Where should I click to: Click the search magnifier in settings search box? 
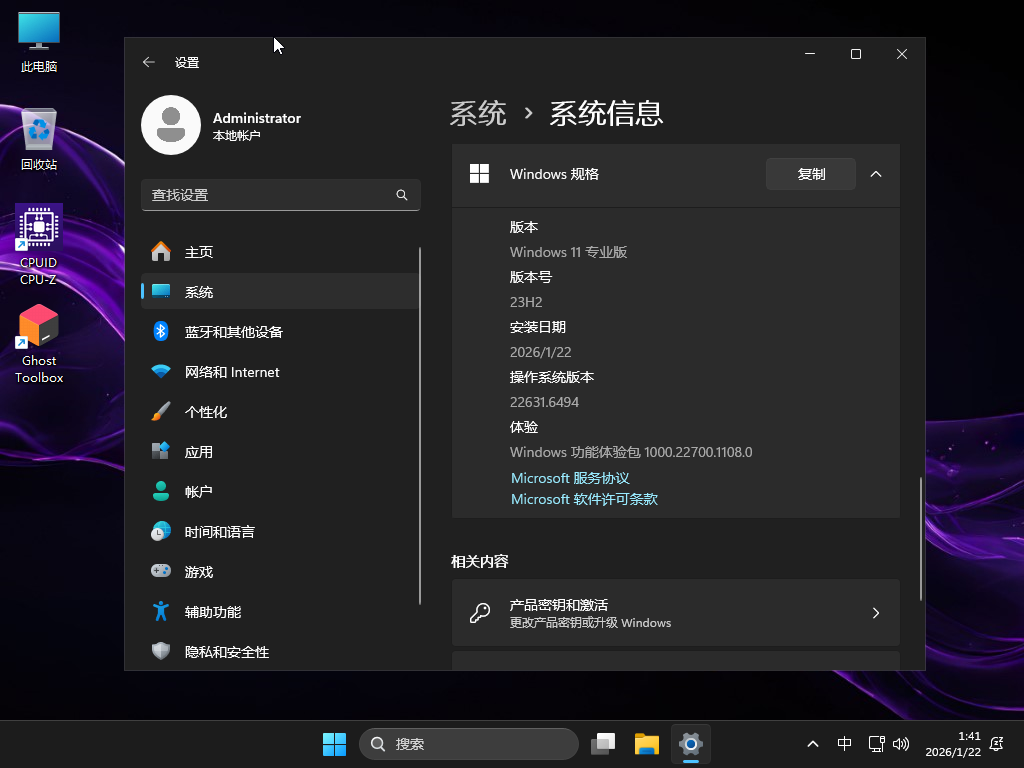coord(402,195)
